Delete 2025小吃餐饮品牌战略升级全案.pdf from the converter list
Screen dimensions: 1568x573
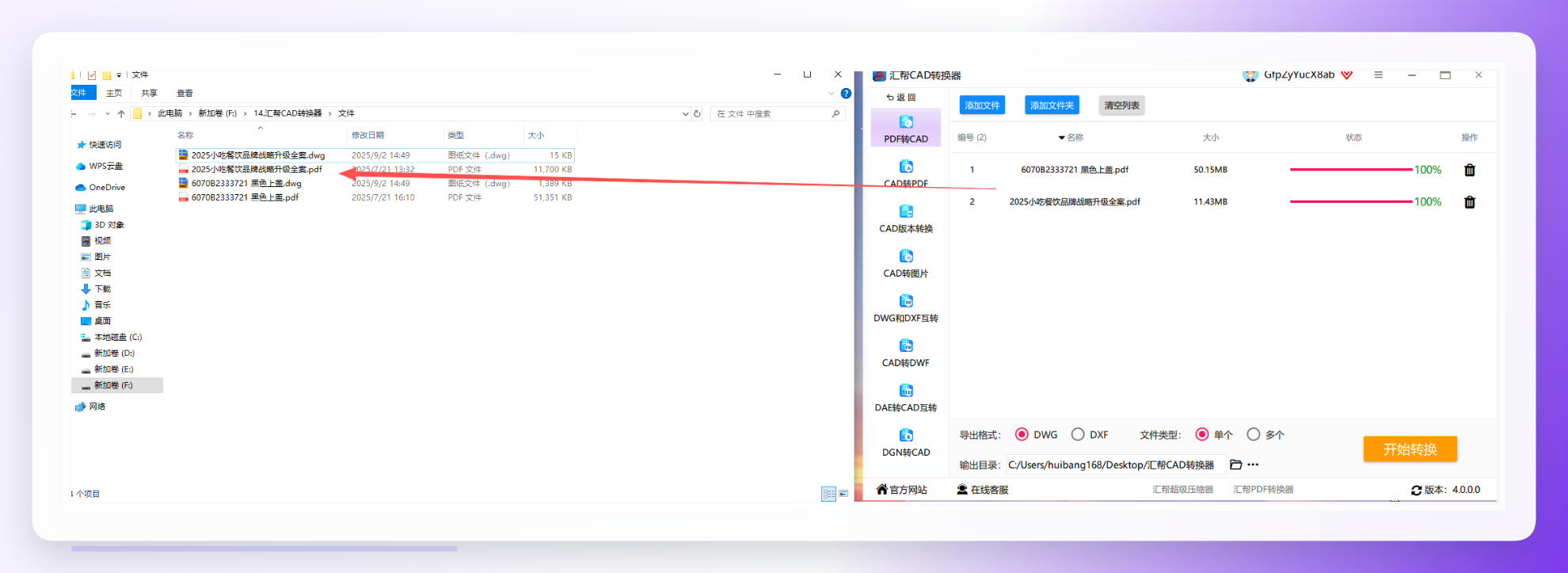click(x=1470, y=202)
